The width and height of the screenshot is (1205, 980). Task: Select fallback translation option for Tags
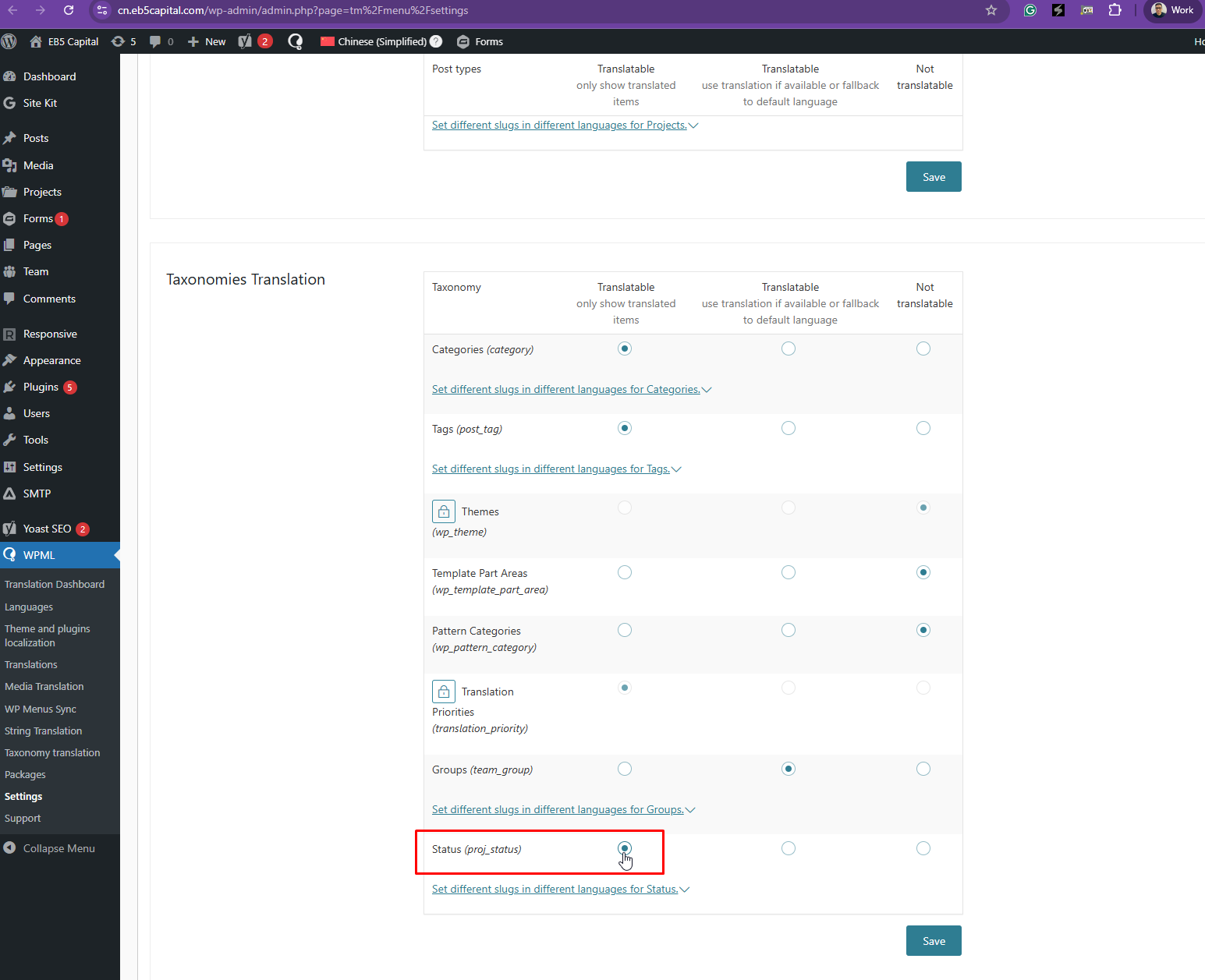coord(789,428)
